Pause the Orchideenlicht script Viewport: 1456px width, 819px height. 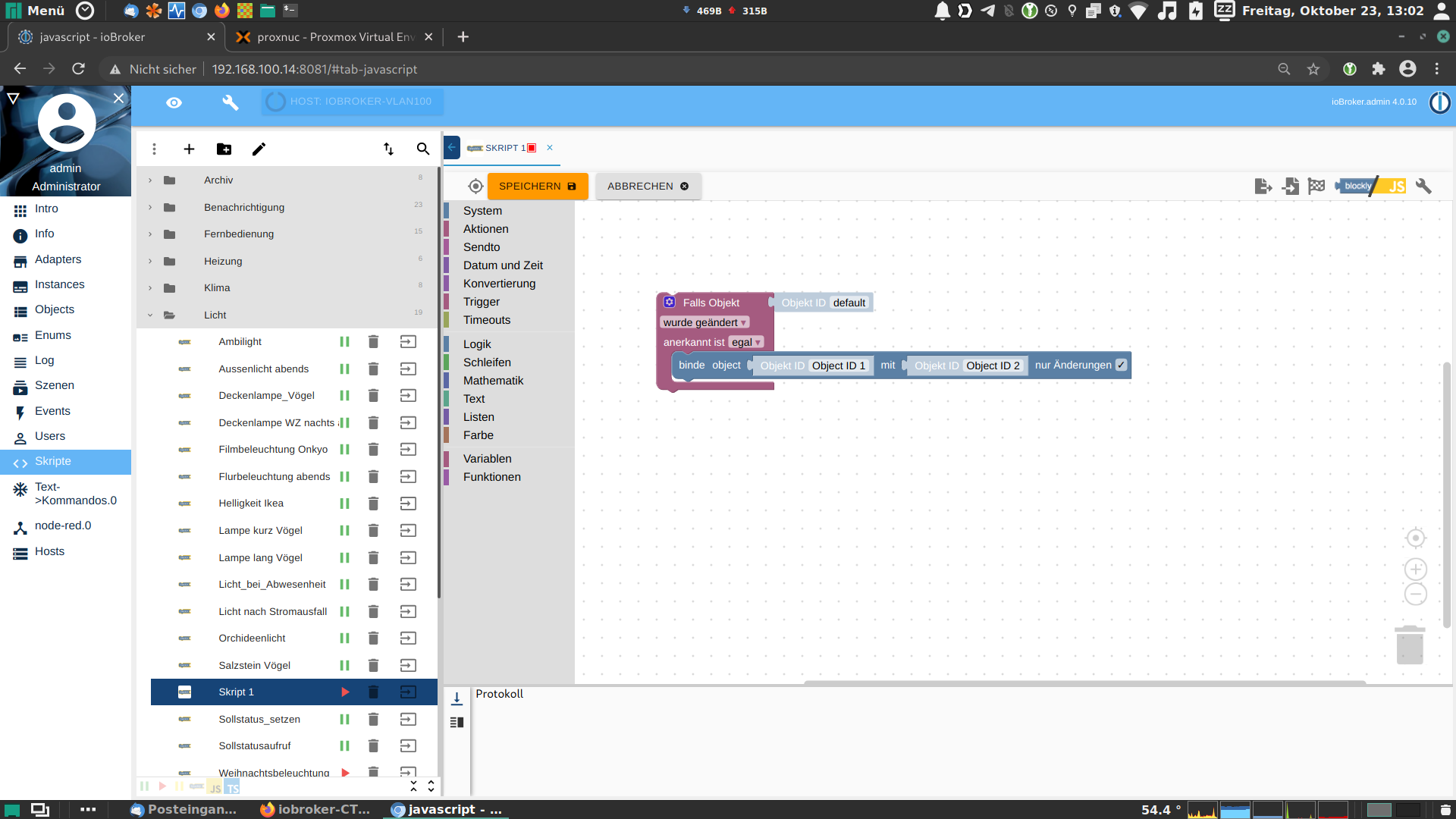tap(344, 639)
